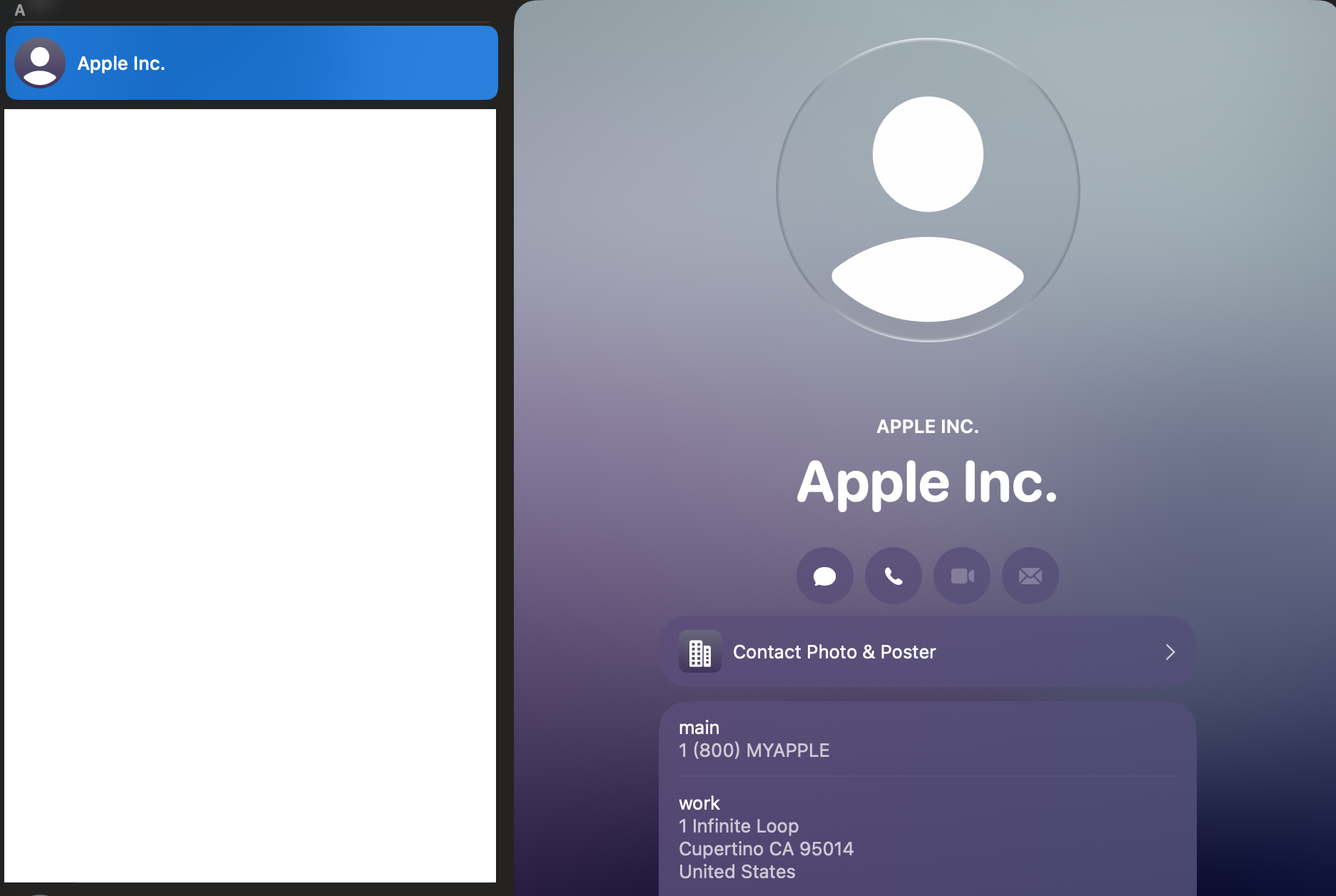
Task: Click the 'APPLE INC.' company caption
Action: (928, 427)
